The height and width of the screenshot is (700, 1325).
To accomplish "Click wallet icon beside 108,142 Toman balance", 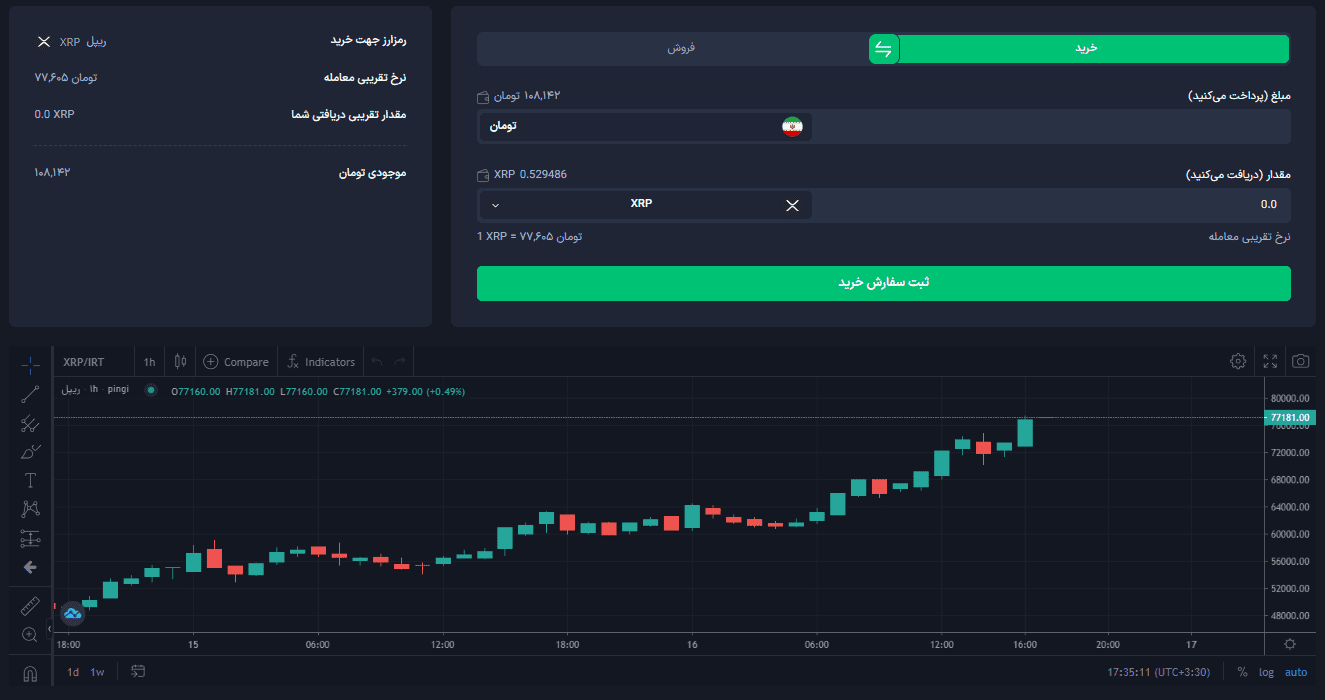I will click(484, 96).
